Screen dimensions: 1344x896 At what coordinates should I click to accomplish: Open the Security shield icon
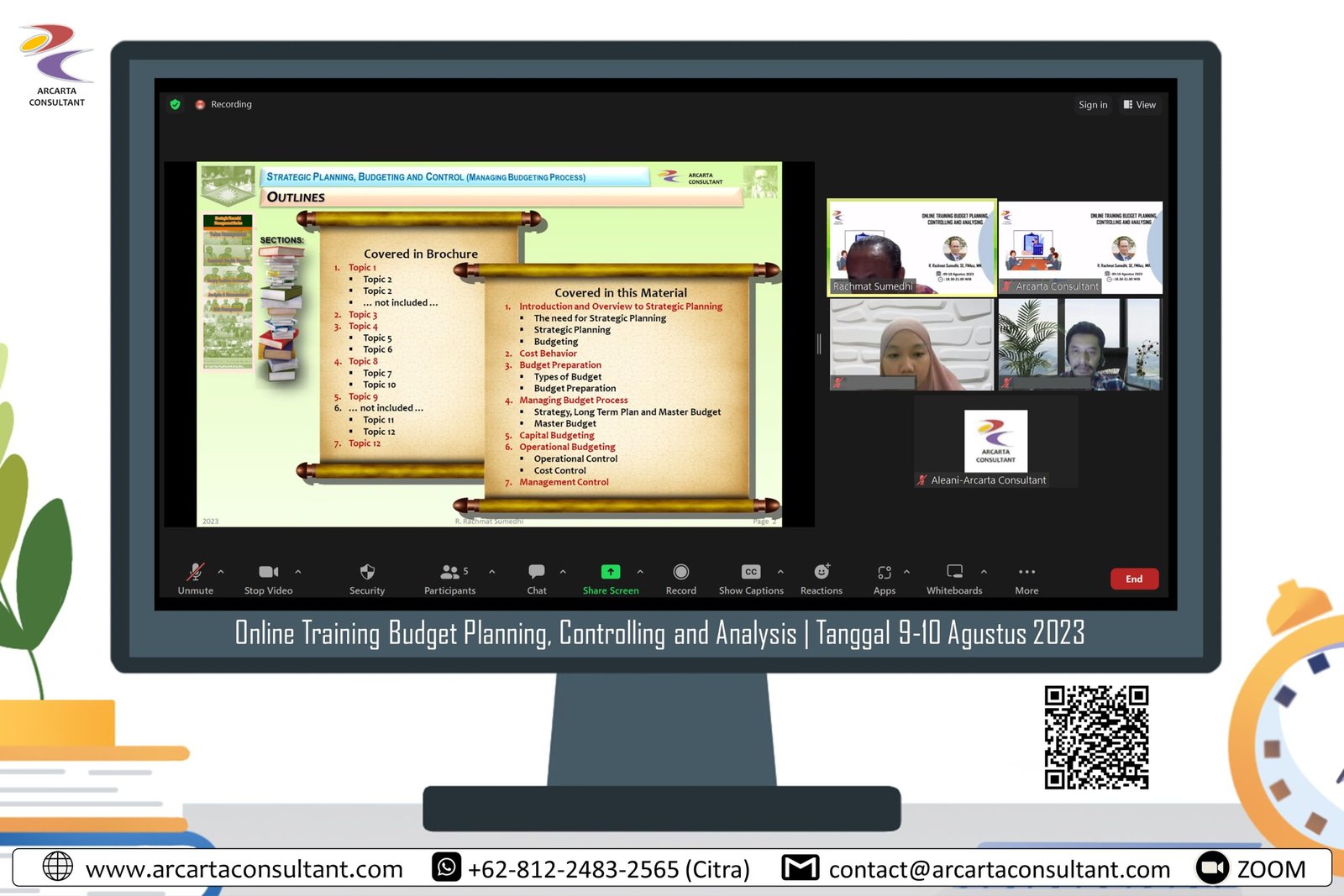coord(367,573)
